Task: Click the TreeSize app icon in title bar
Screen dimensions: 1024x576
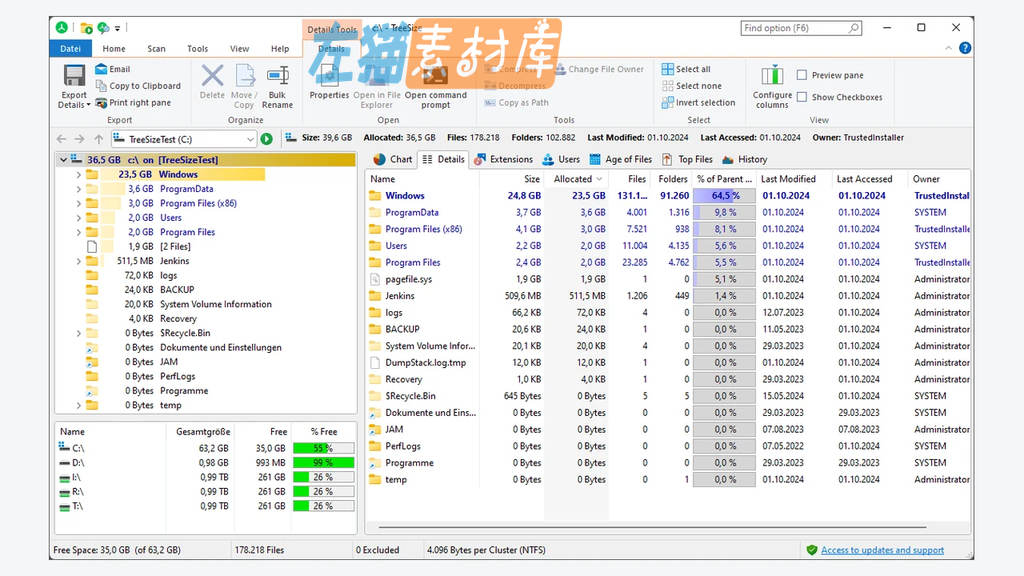Action: click(61, 27)
